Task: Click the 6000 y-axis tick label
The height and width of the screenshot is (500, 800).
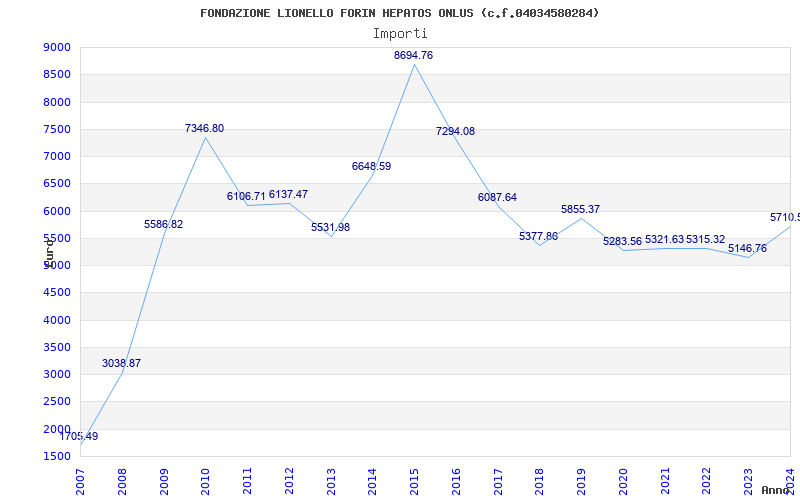Action: 57,211
